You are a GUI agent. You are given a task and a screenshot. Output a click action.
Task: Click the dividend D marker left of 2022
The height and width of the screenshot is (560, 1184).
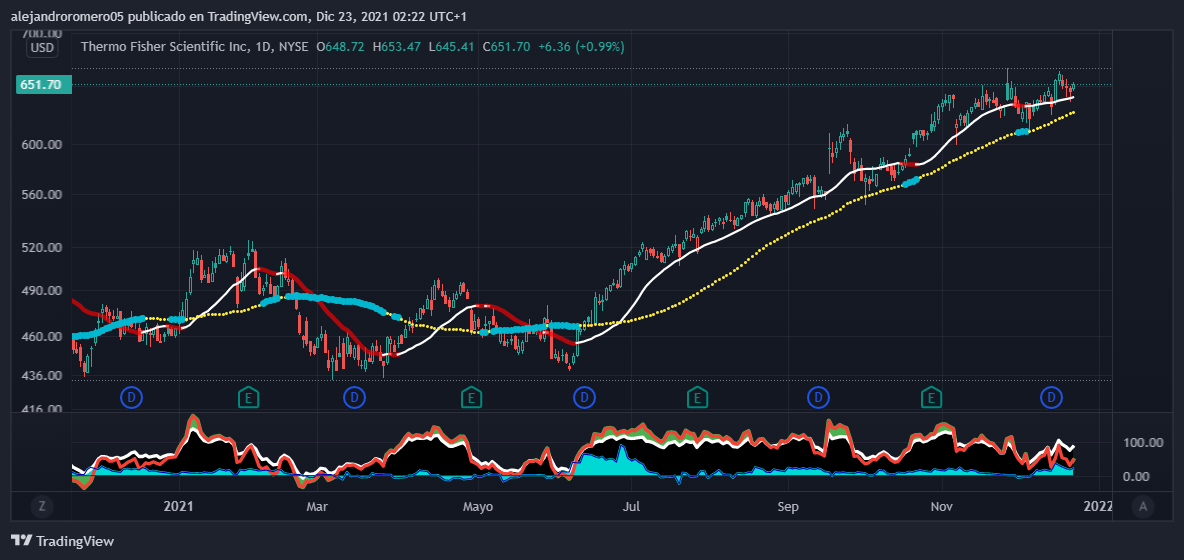[x=1051, y=396]
